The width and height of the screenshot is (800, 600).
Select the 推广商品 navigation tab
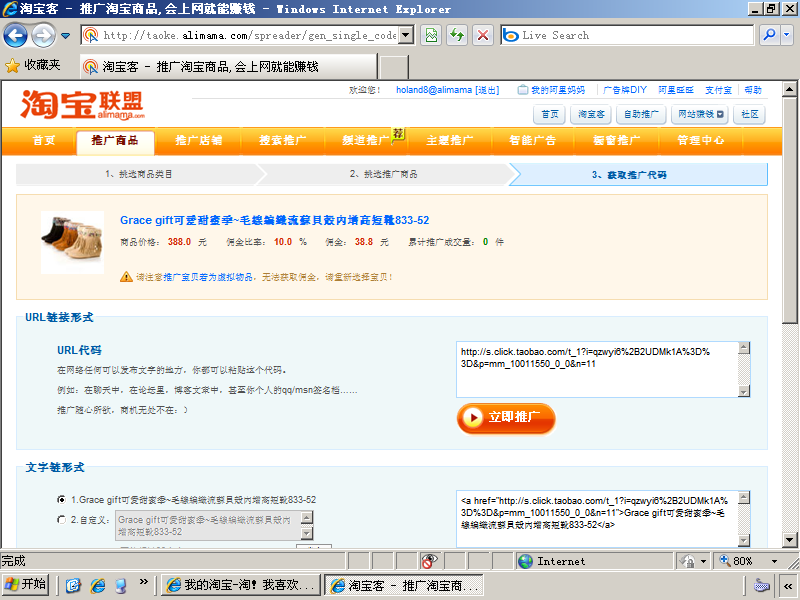(x=115, y=141)
